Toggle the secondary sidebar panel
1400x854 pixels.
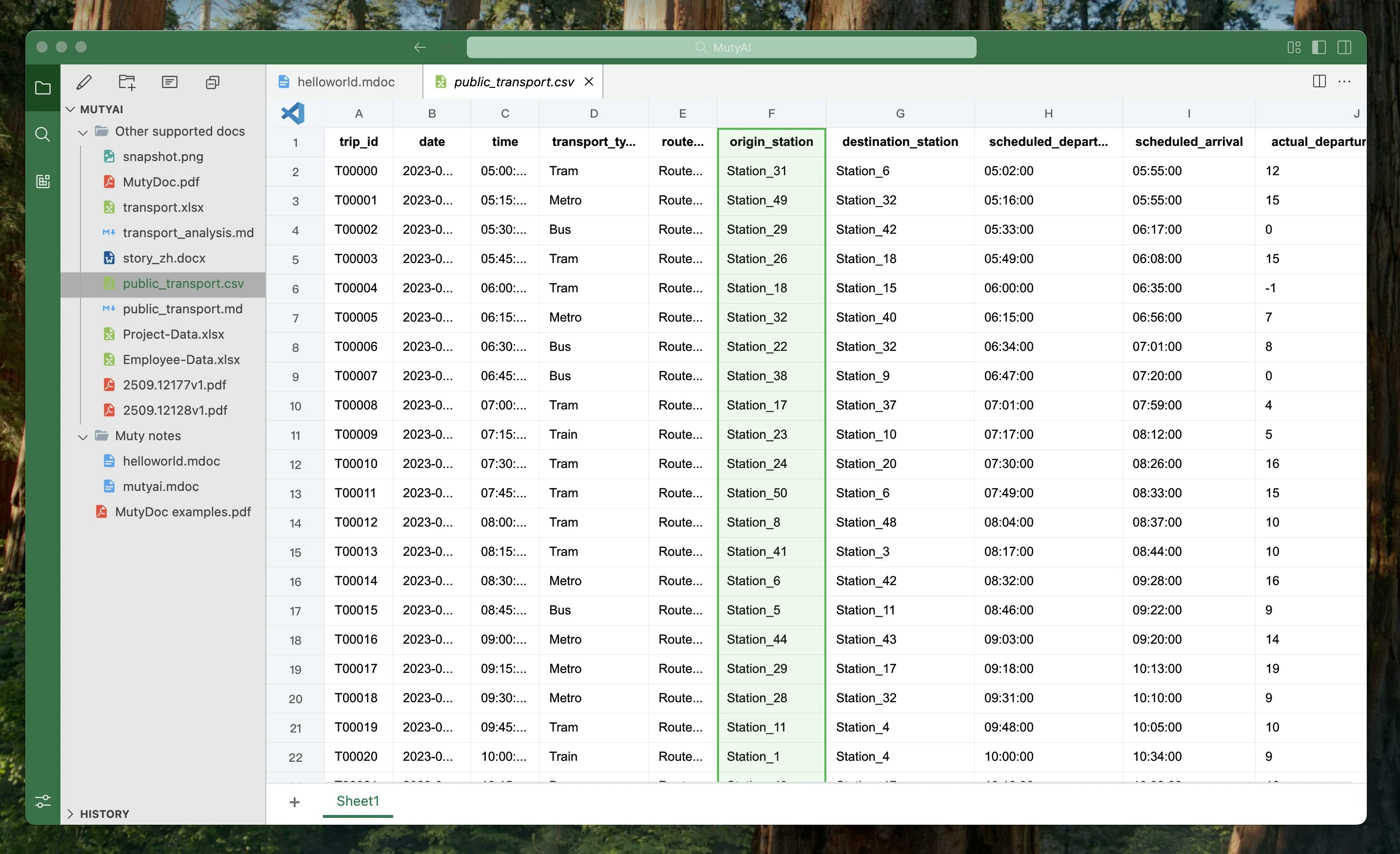(1344, 47)
